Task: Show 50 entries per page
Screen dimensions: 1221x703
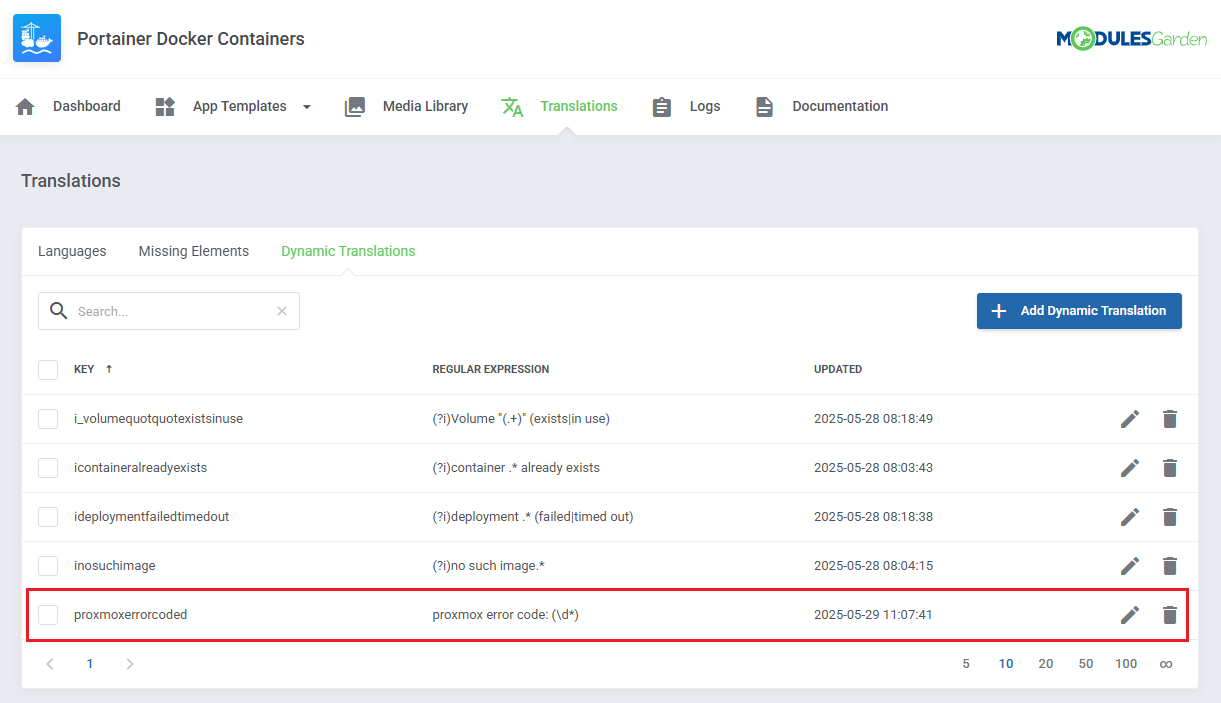Action: tap(1086, 664)
